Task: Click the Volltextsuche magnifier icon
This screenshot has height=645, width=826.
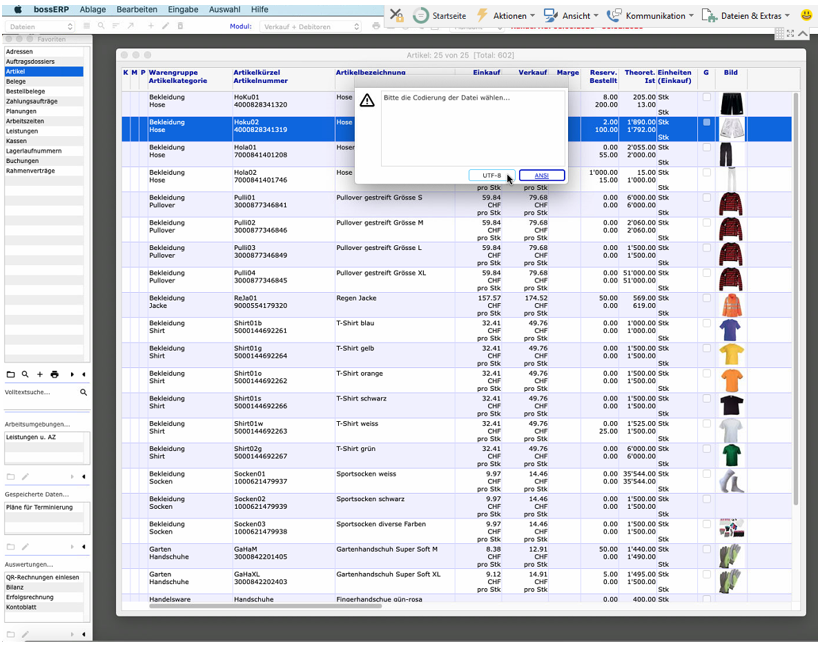Action: click(83, 393)
